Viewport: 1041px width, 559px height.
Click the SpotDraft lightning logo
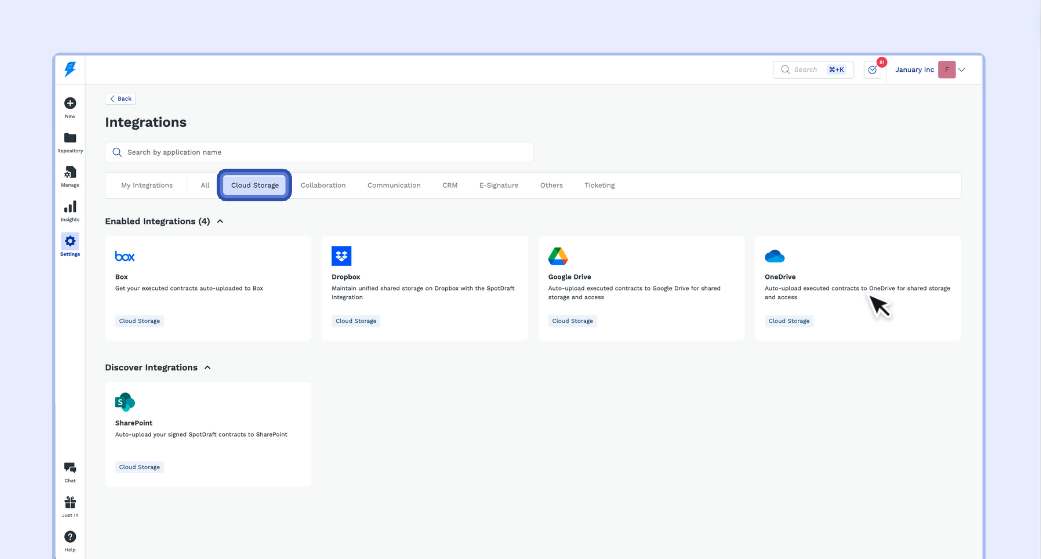[70, 69]
